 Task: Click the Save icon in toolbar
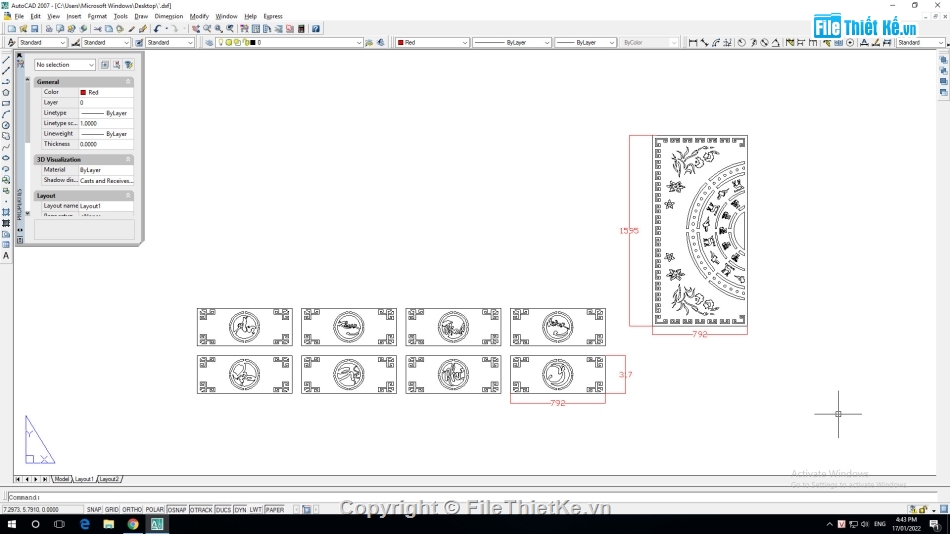tap(35, 28)
